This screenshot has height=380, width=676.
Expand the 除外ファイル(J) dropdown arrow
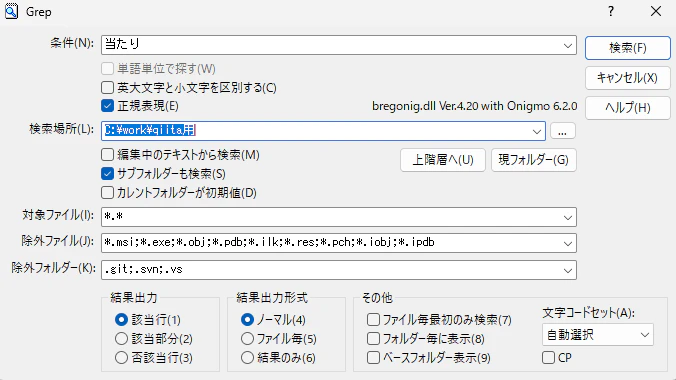[568, 243]
